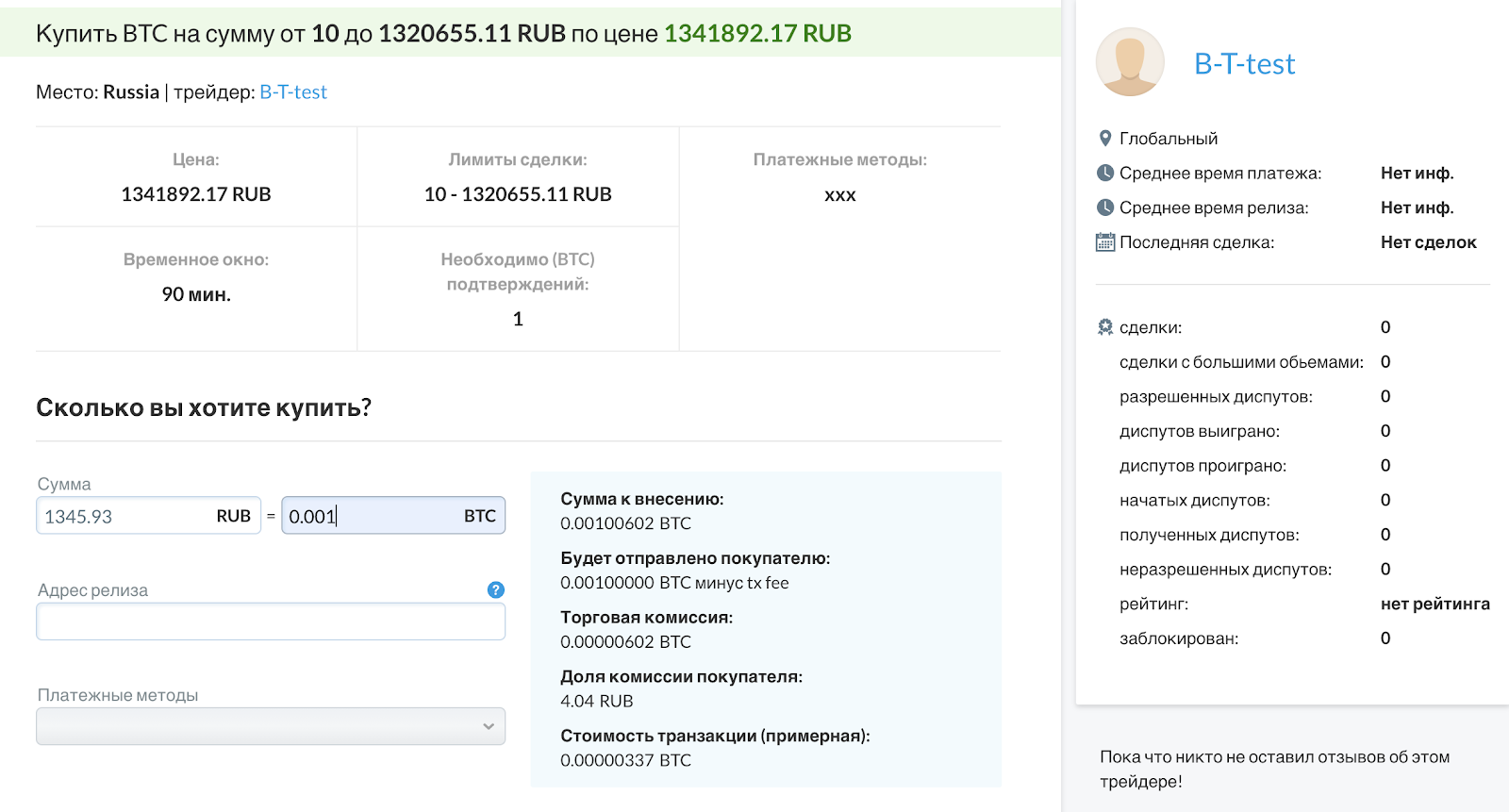Click the blue help question mark icon
Image resolution: width=1509 pixels, height=812 pixels.
click(x=495, y=590)
